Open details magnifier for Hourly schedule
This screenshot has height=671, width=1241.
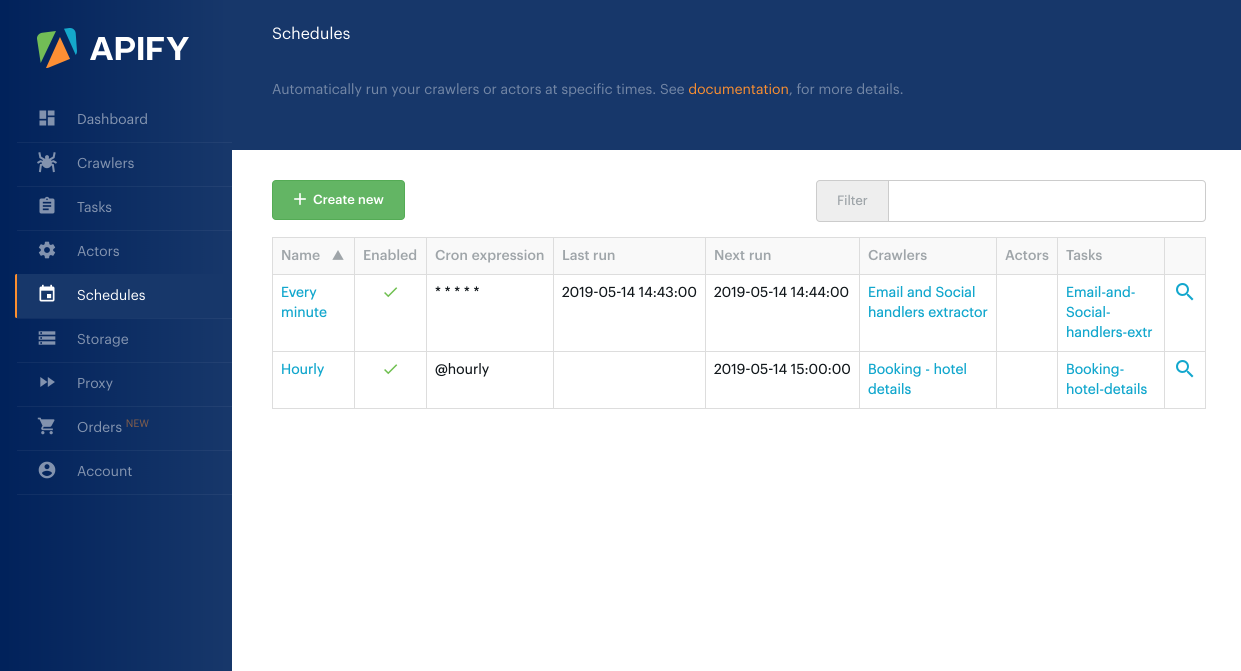pos(1184,368)
